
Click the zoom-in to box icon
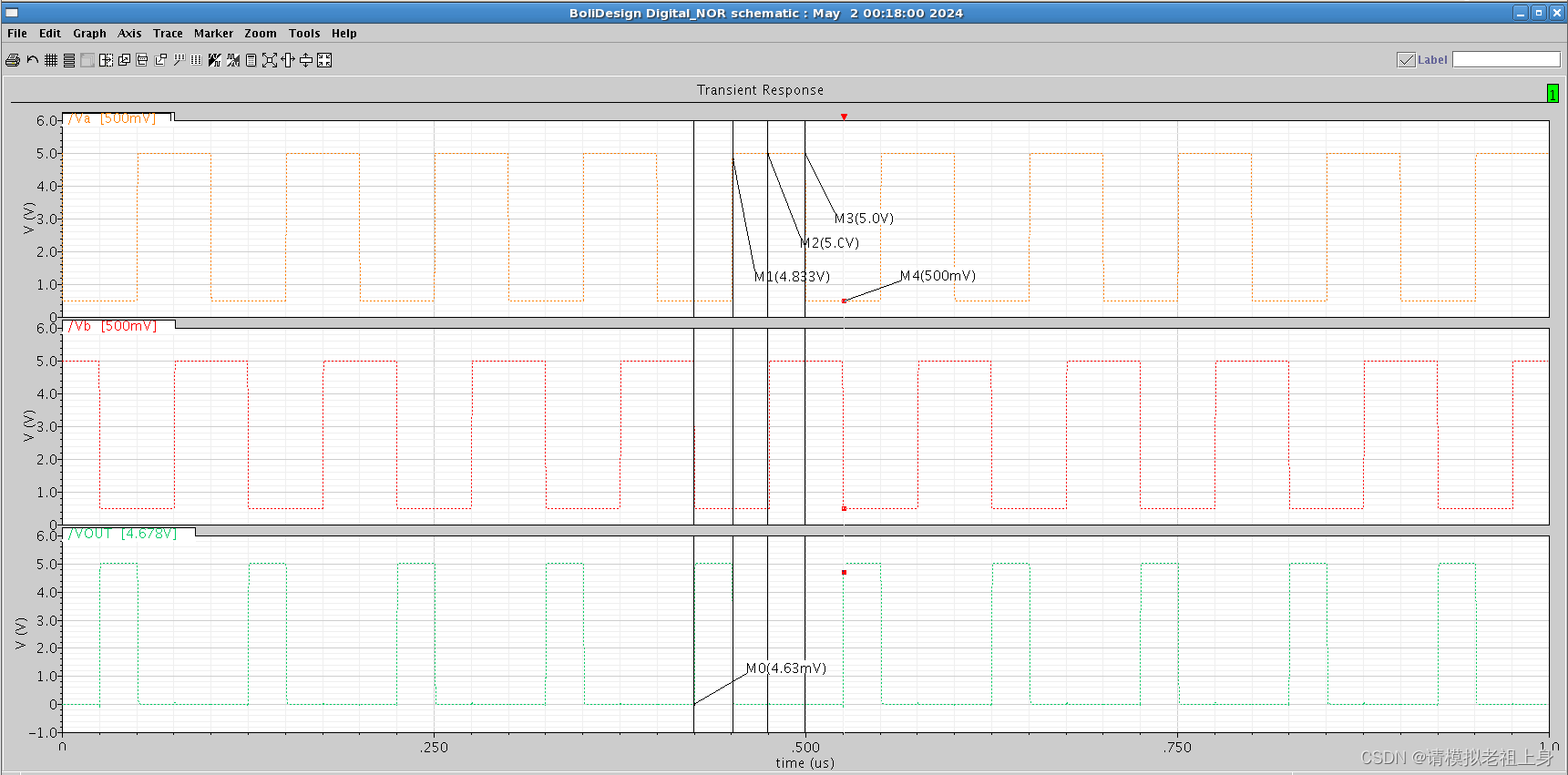324,60
